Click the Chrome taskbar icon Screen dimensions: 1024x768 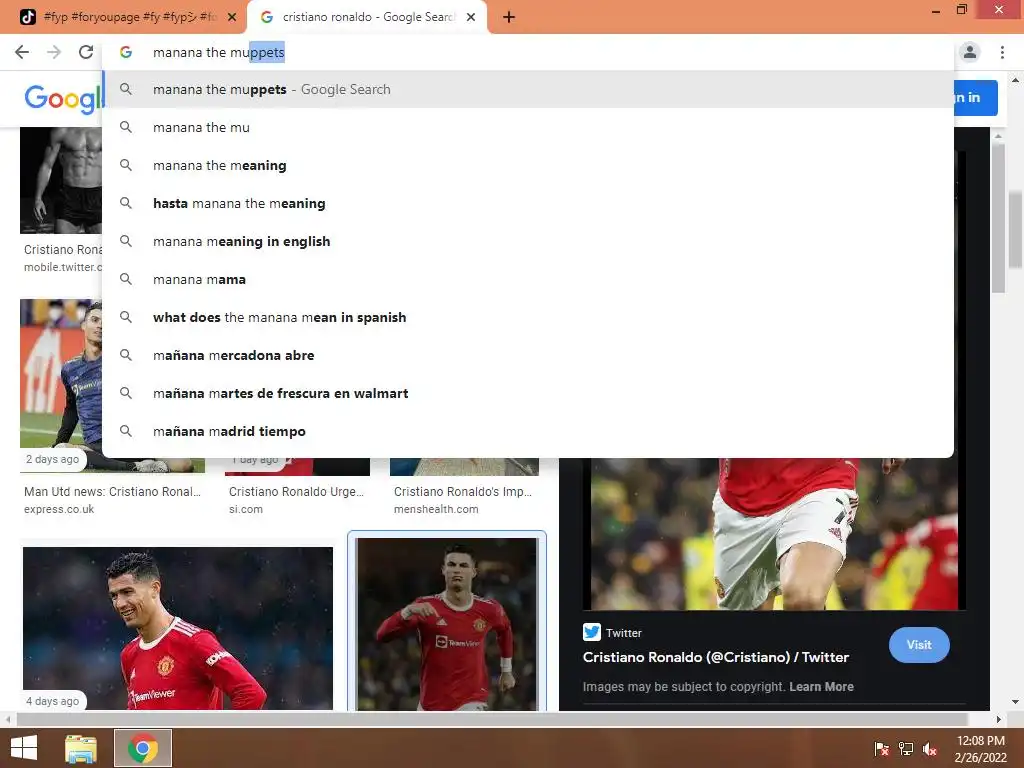(143, 748)
